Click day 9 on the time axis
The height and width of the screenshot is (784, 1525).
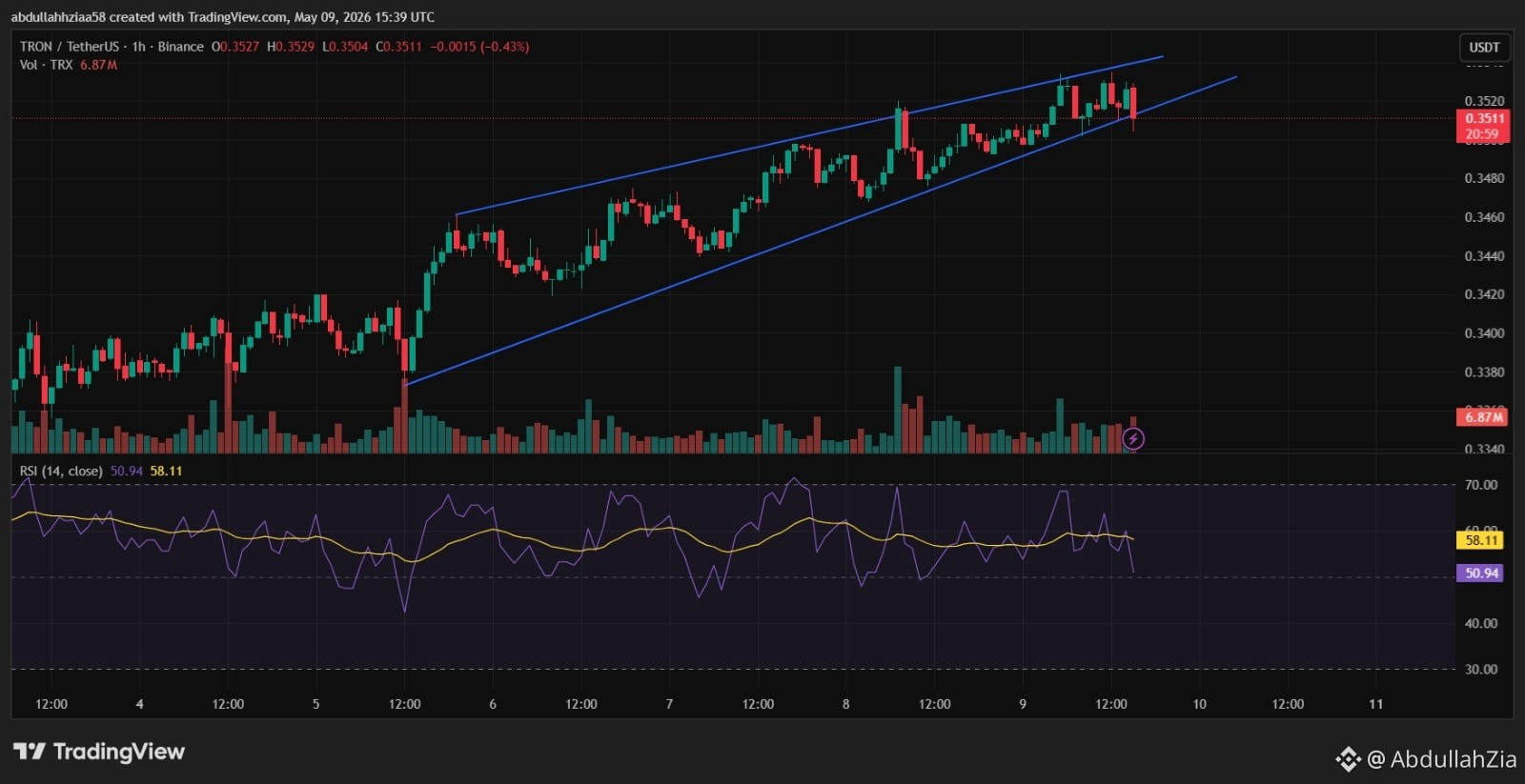tap(1023, 704)
